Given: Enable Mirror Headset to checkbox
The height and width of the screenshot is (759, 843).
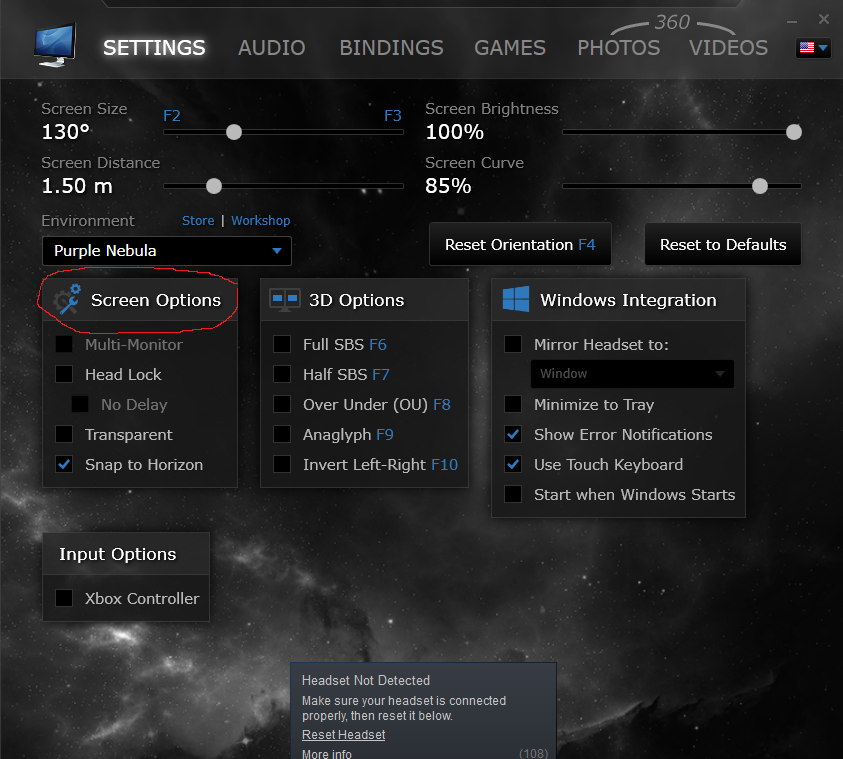Looking at the screenshot, I should pyautogui.click(x=513, y=344).
